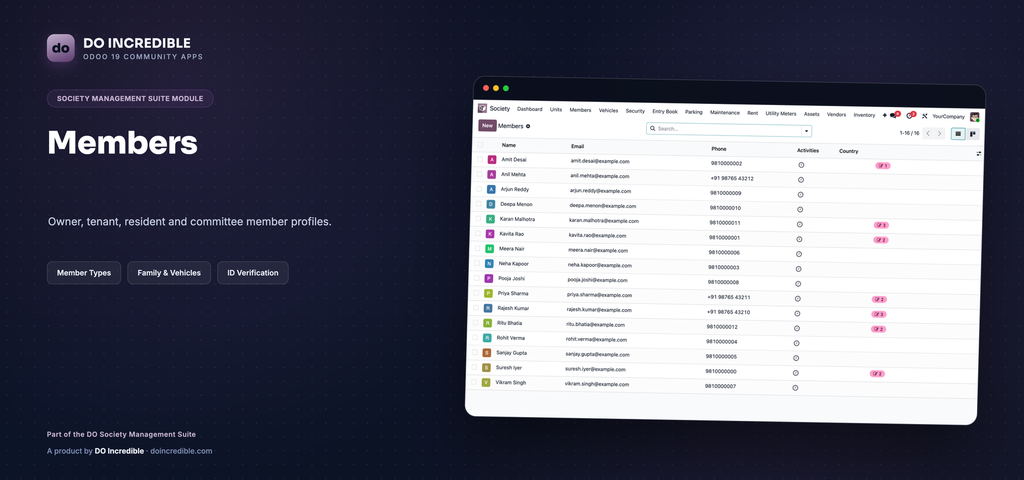The height and width of the screenshot is (480, 1024).
Task: Click the New button
Action: coord(487,125)
